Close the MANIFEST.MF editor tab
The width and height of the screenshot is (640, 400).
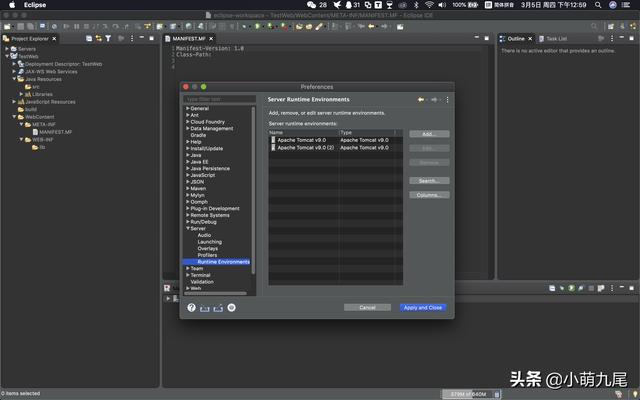[211, 39]
